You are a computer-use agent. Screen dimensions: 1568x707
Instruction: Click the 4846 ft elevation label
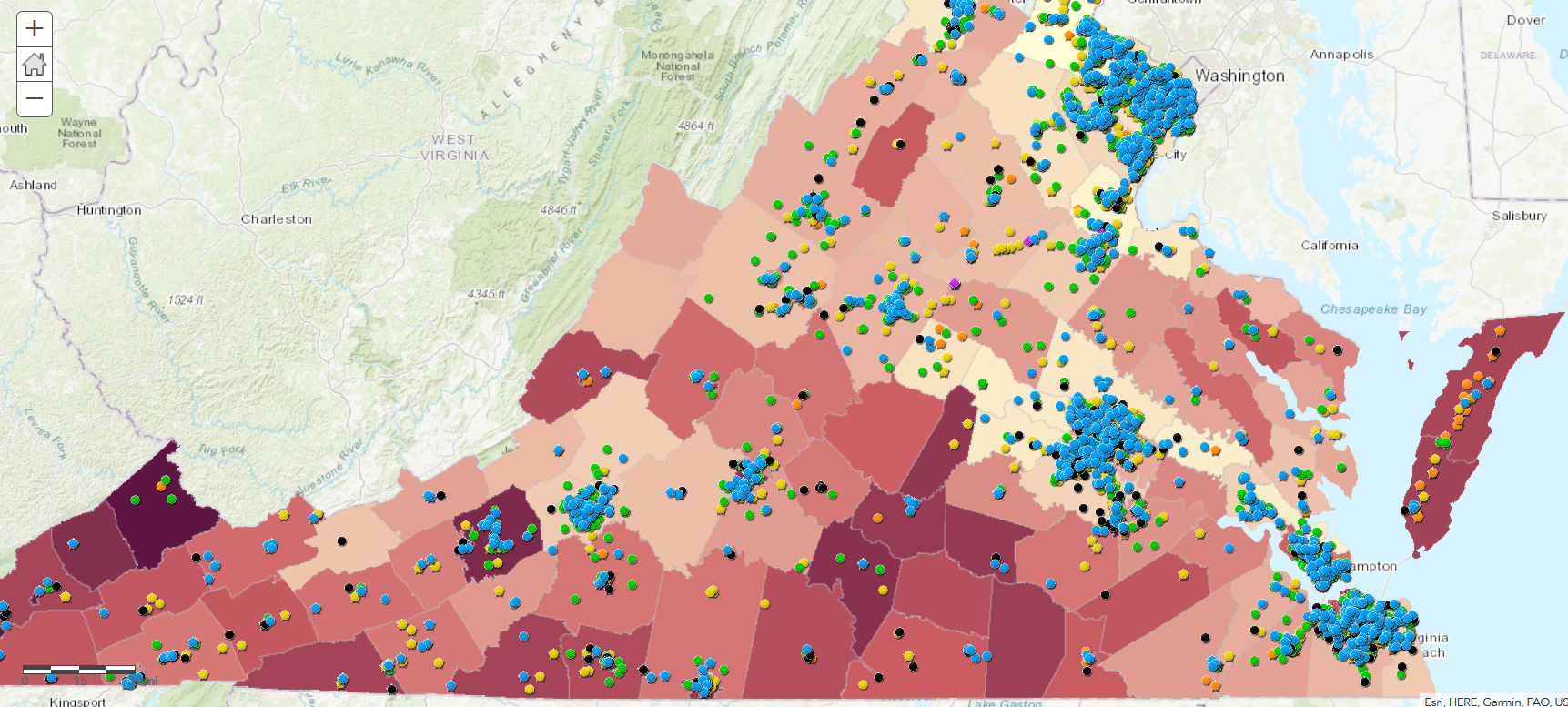click(x=558, y=210)
